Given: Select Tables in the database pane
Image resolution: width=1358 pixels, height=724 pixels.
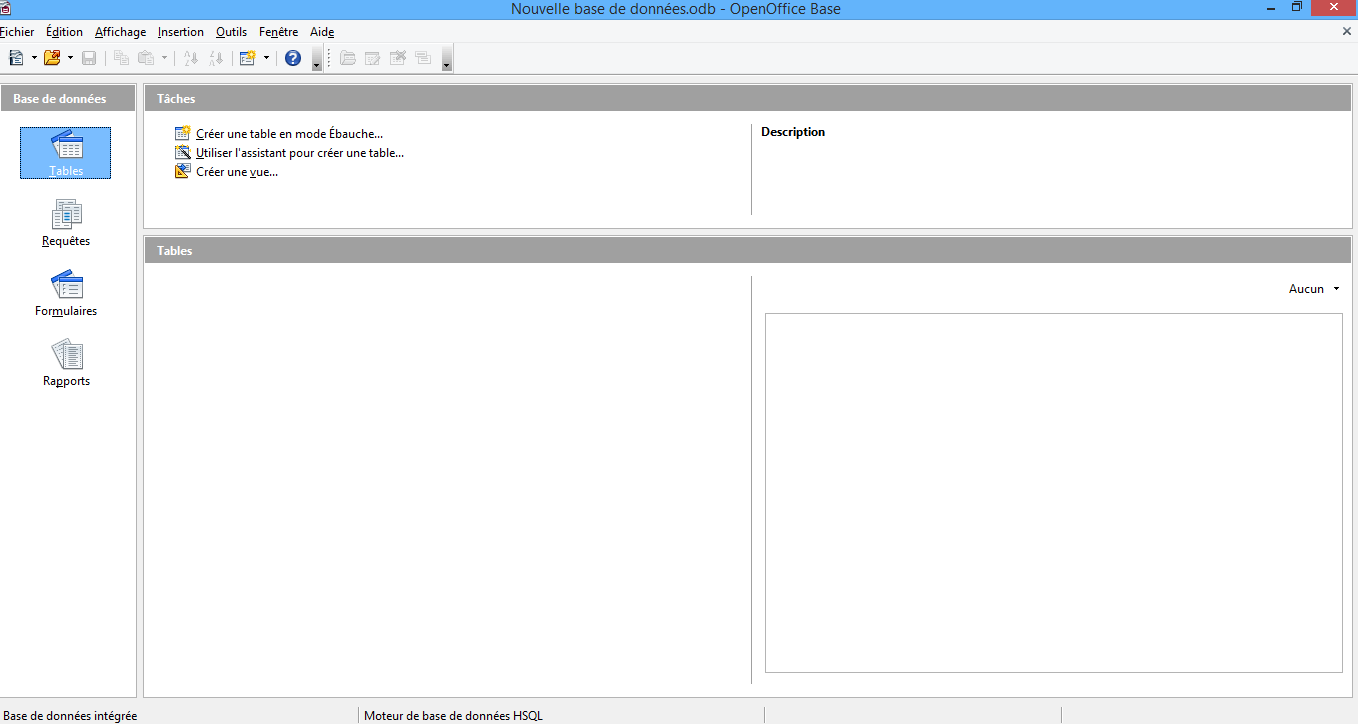Looking at the screenshot, I should 66,153.
